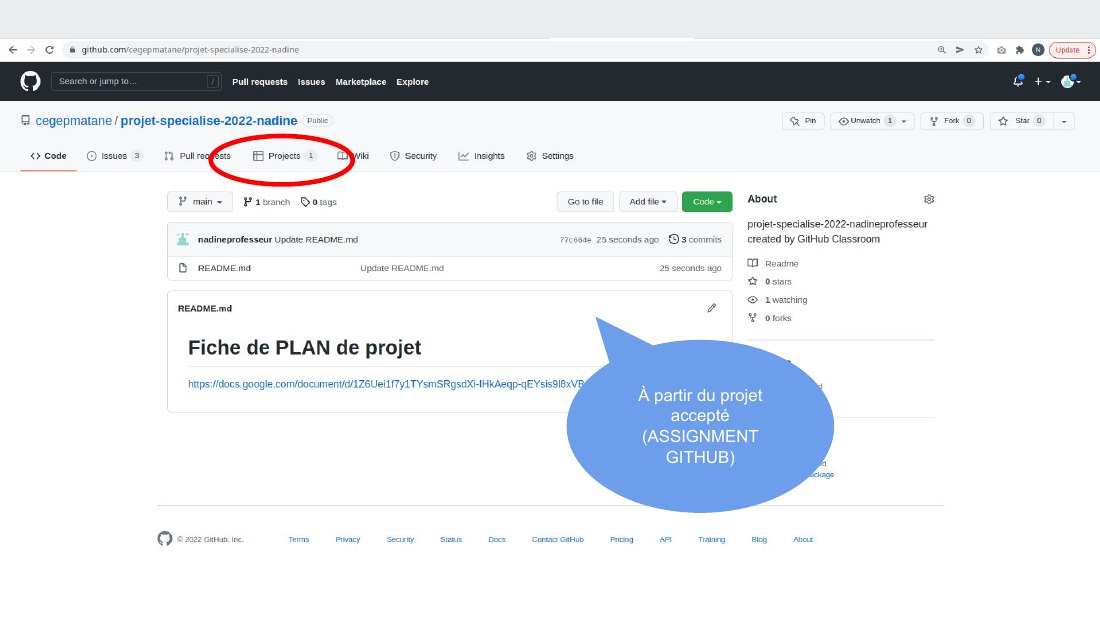Click the README.md file icon
Screen dimensions: 1100x619
(183, 268)
